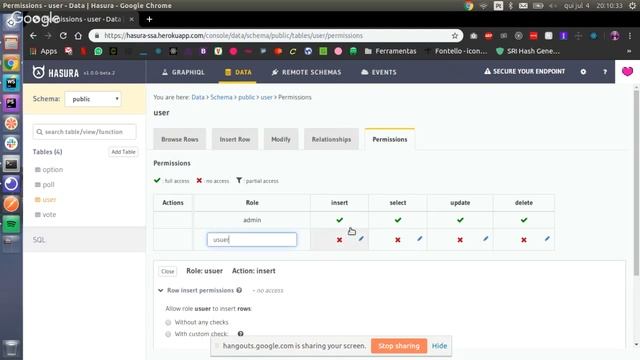Viewport: 640px width, 360px height.
Task: Select the Permissions tab
Action: (390, 139)
